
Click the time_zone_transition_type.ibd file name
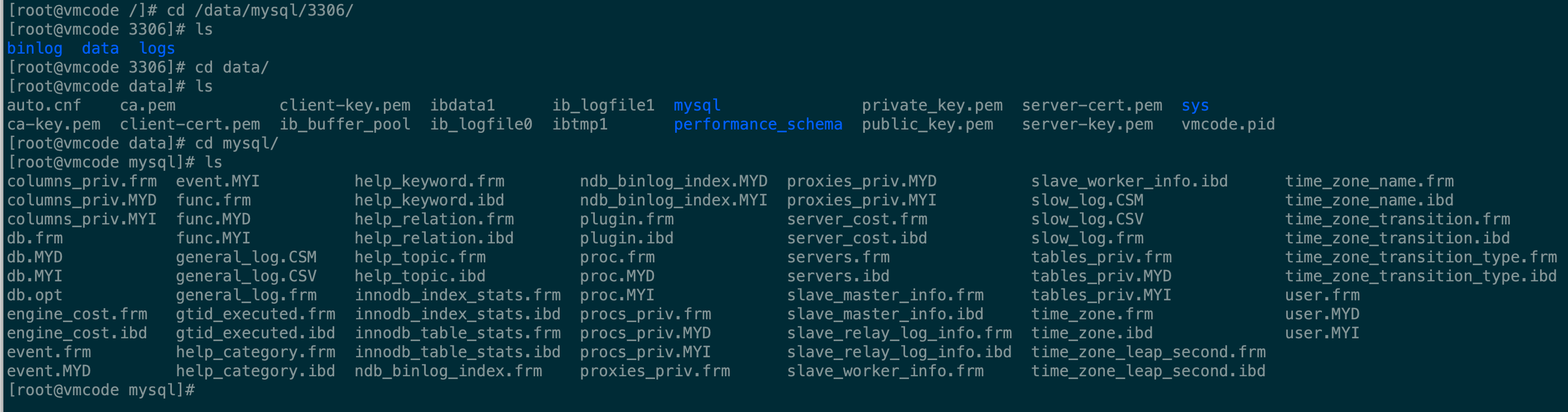[x=1420, y=276]
